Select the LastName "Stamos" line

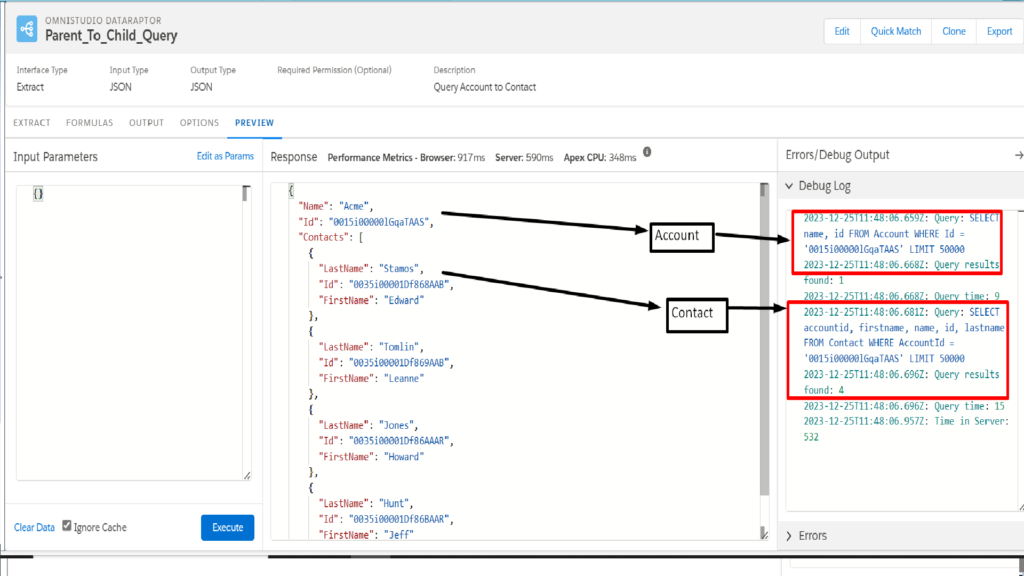coord(371,268)
